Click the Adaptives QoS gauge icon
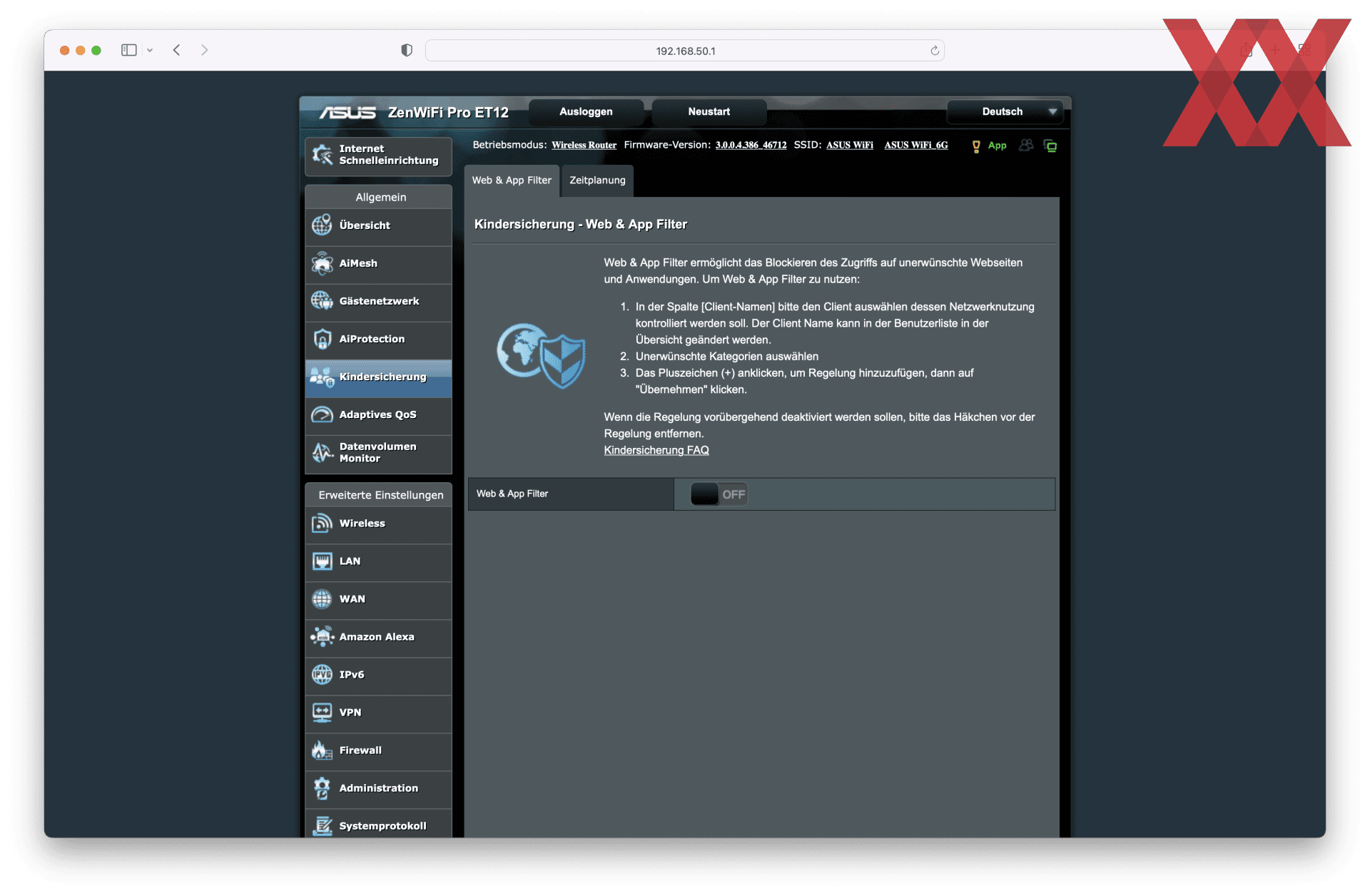The height and width of the screenshot is (896, 1370). pos(322,414)
